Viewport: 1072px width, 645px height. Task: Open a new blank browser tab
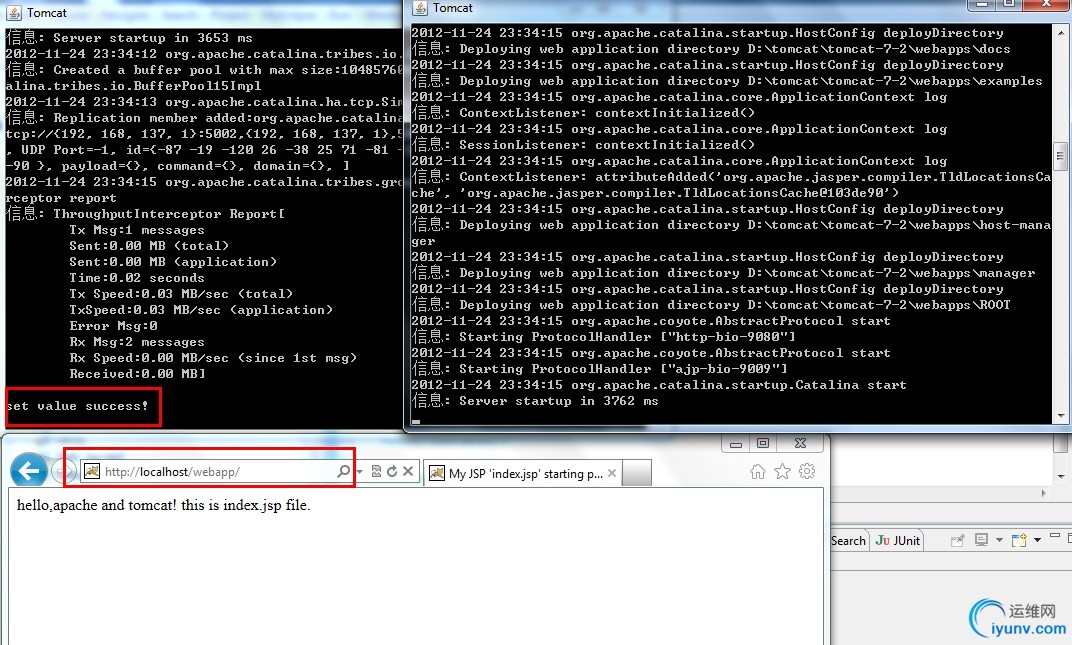pyautogui.click(x=636, y=473)
